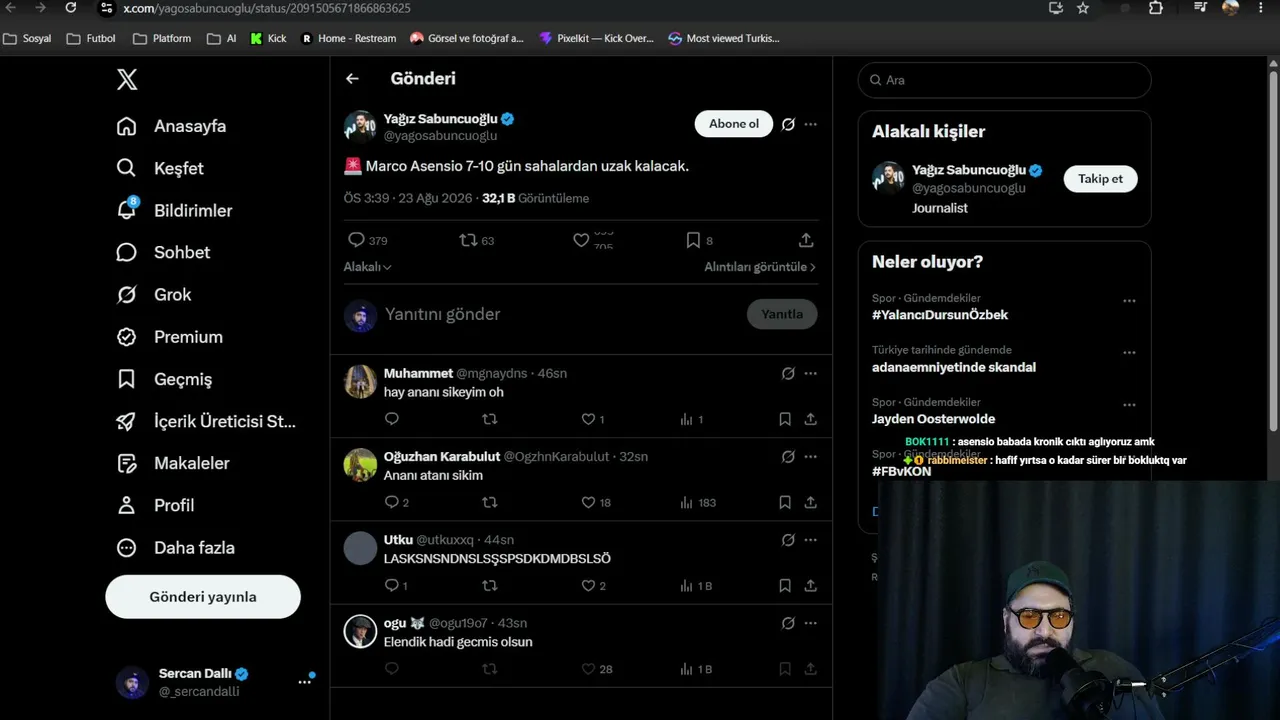Open İçerik Üreticisi Studio item
Image resolution: width=1280 pixels, height=720 pixels.
206,421
